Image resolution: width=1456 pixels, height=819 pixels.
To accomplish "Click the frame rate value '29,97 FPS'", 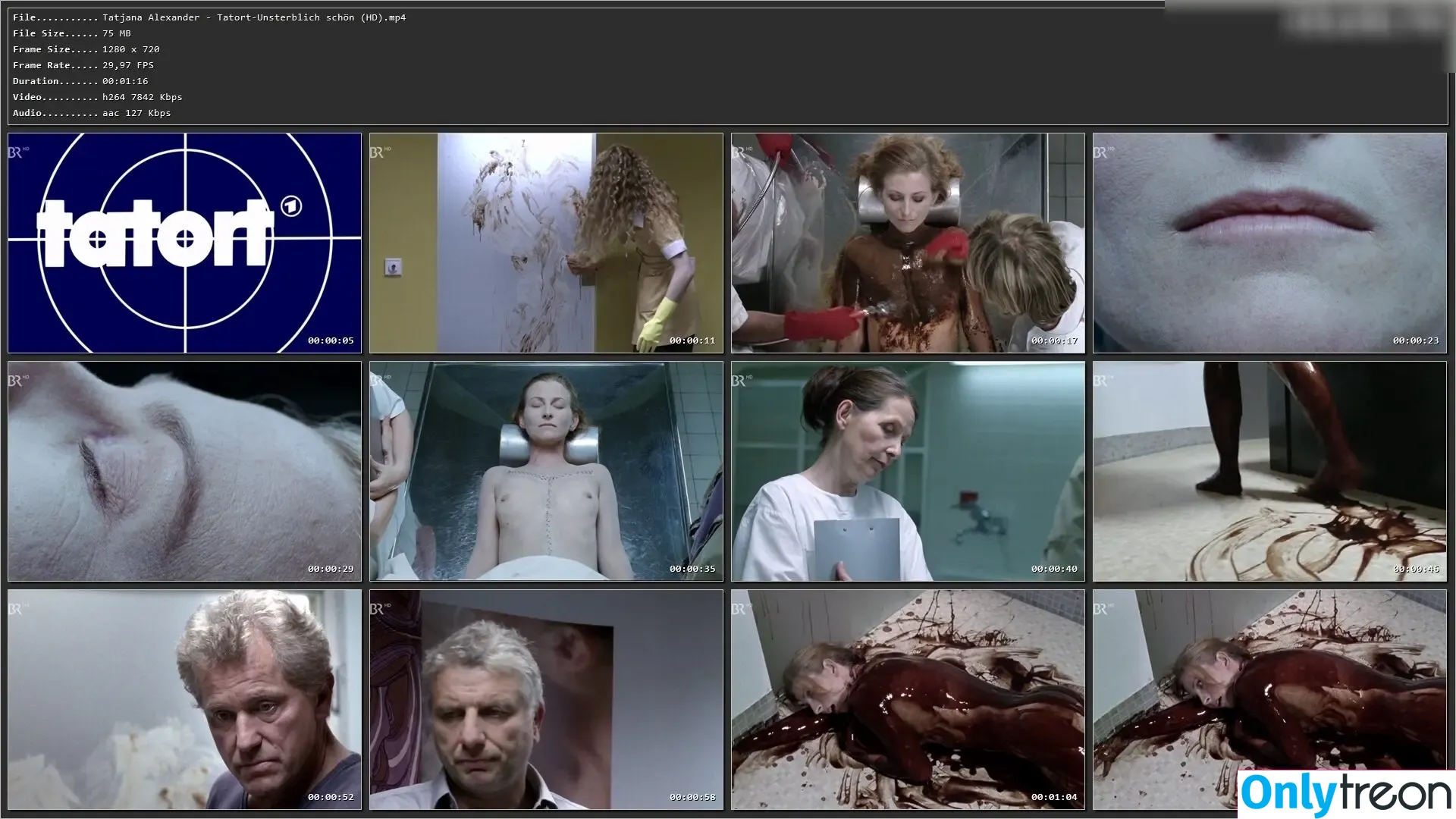I will coord(128,65).
